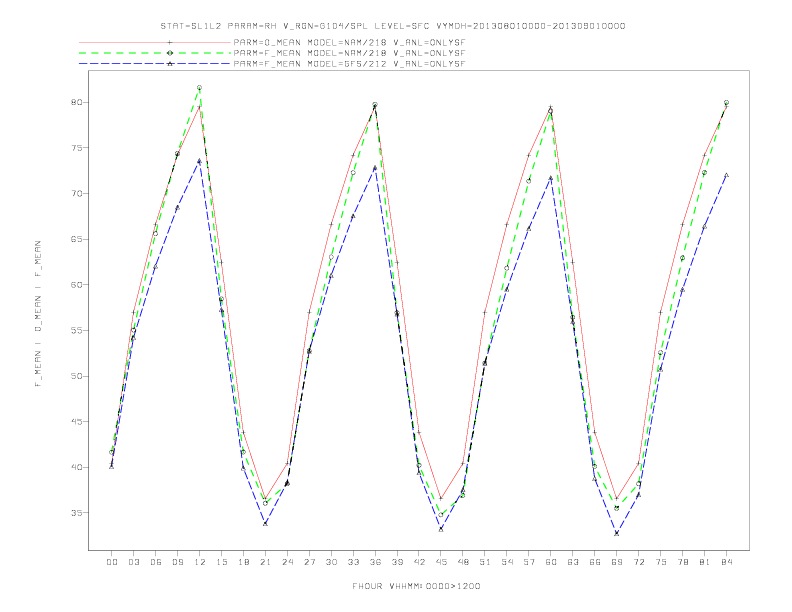This screenshot has width=792, height=612.
Task: Click x-axis tick label 84
Action: click(727, 562)
